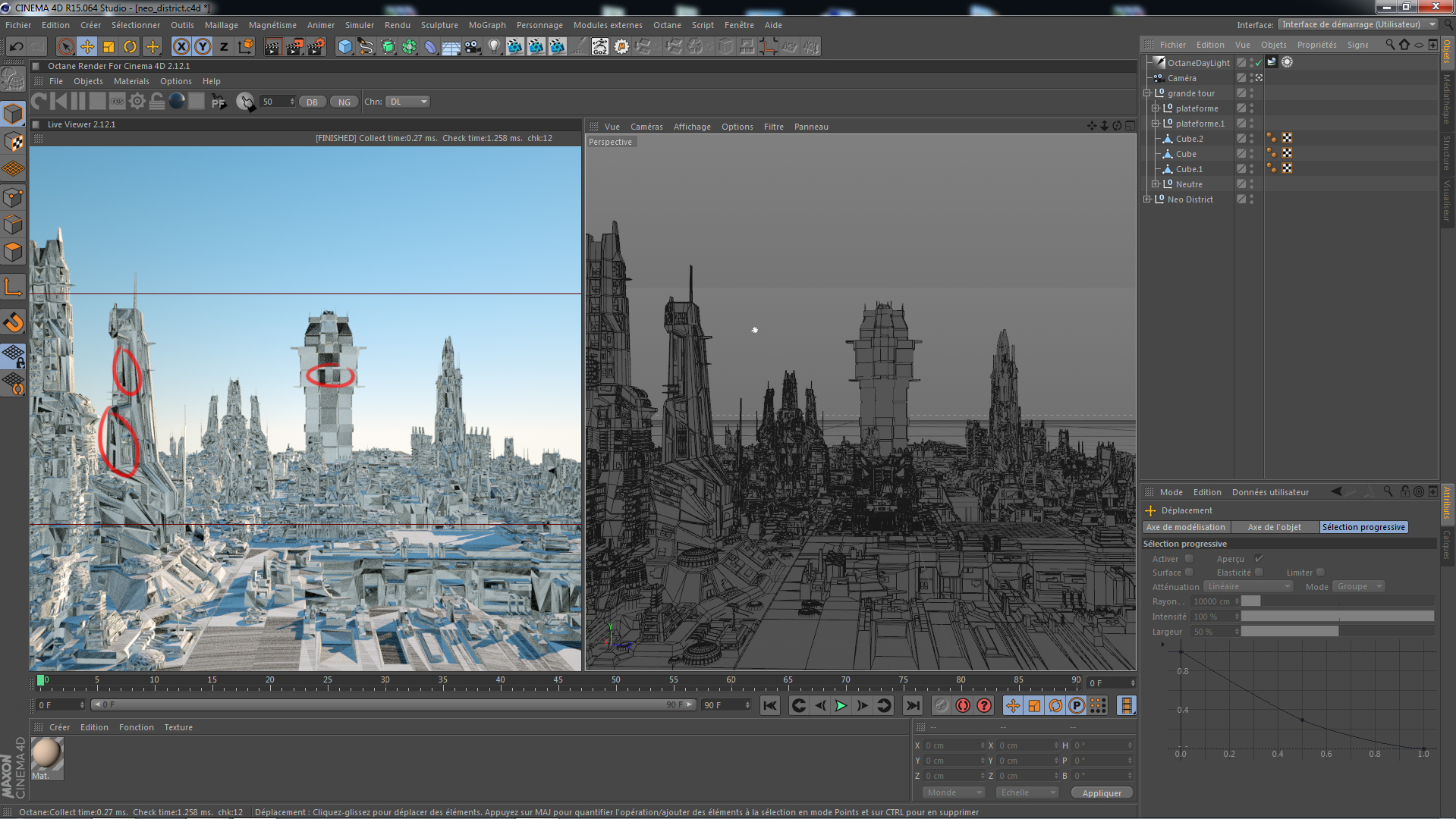
Task: Click the Octane lock resolution icon
Action: click(x=157, y=102)
